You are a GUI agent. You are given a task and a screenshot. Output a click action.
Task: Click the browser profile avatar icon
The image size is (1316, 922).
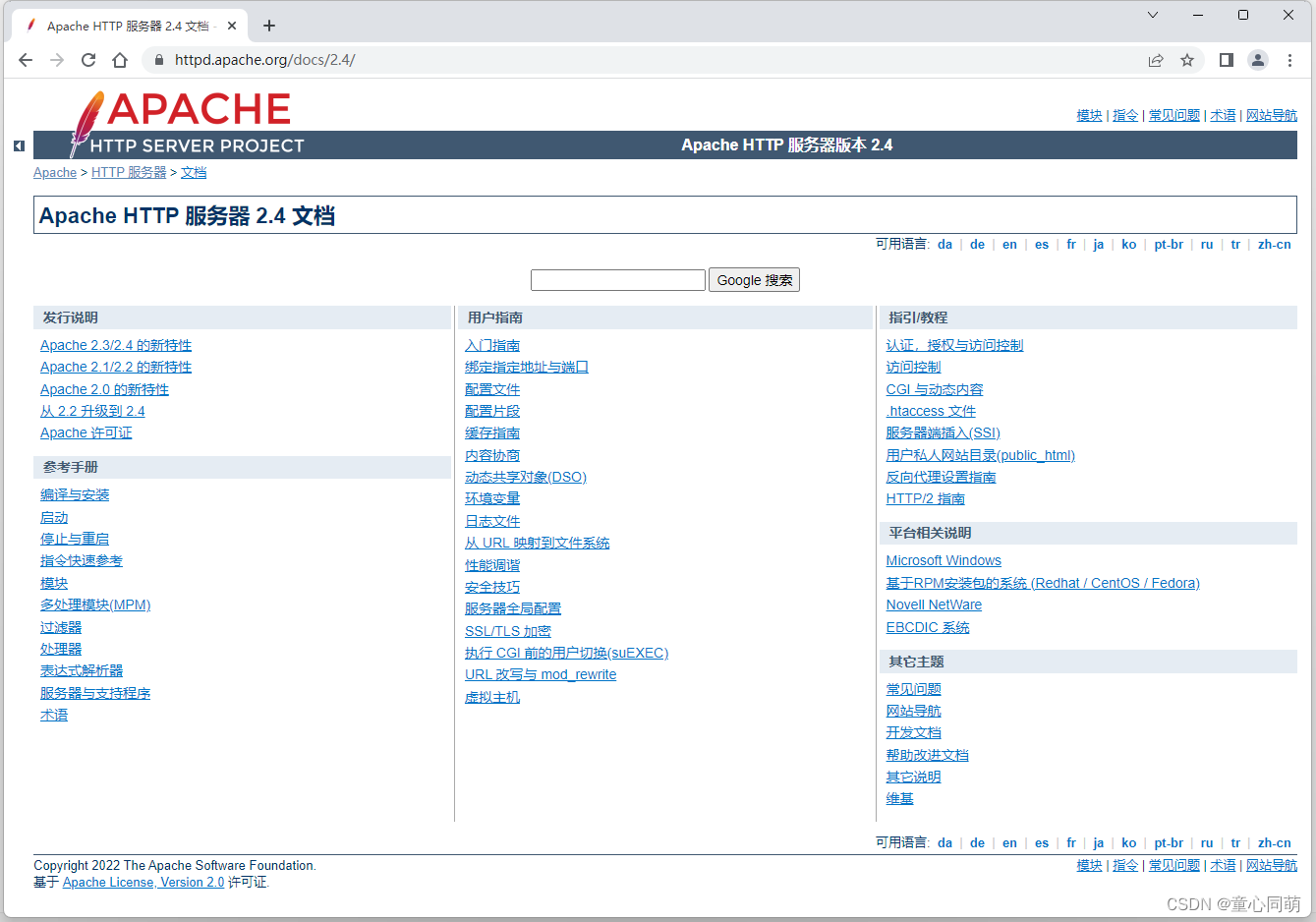1258,60
